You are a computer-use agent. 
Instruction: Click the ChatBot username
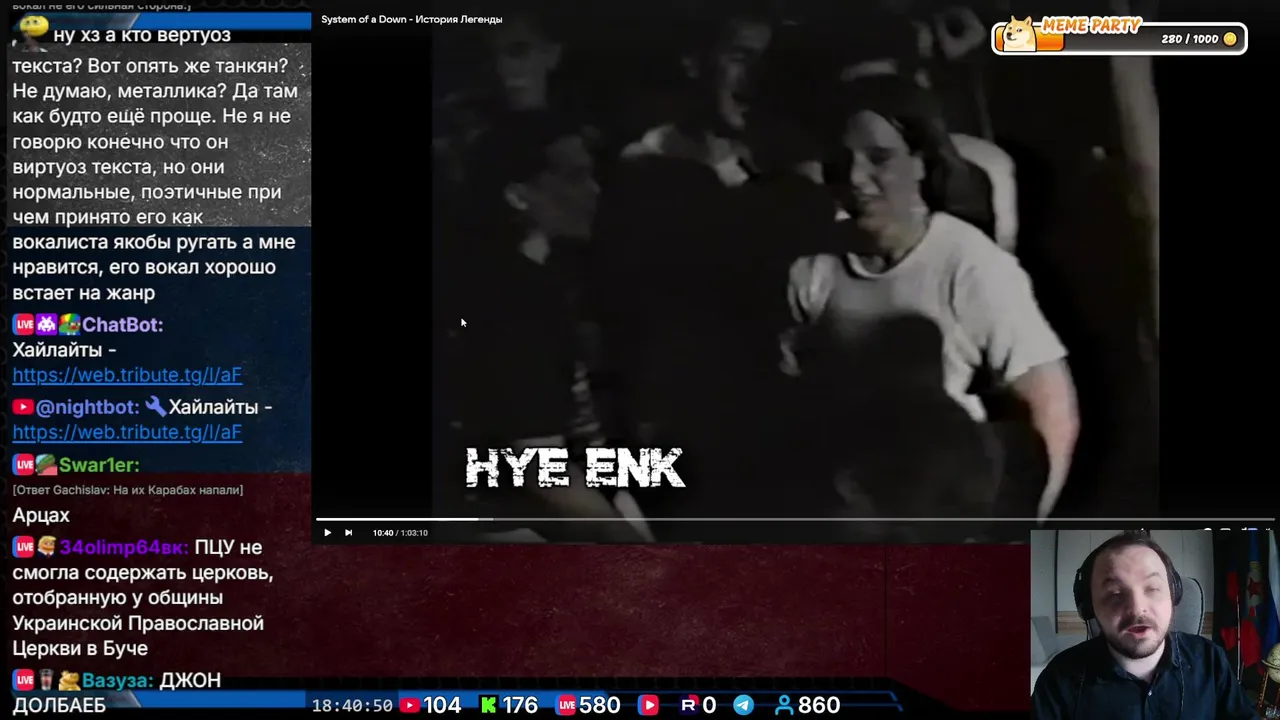pos(122,325)
